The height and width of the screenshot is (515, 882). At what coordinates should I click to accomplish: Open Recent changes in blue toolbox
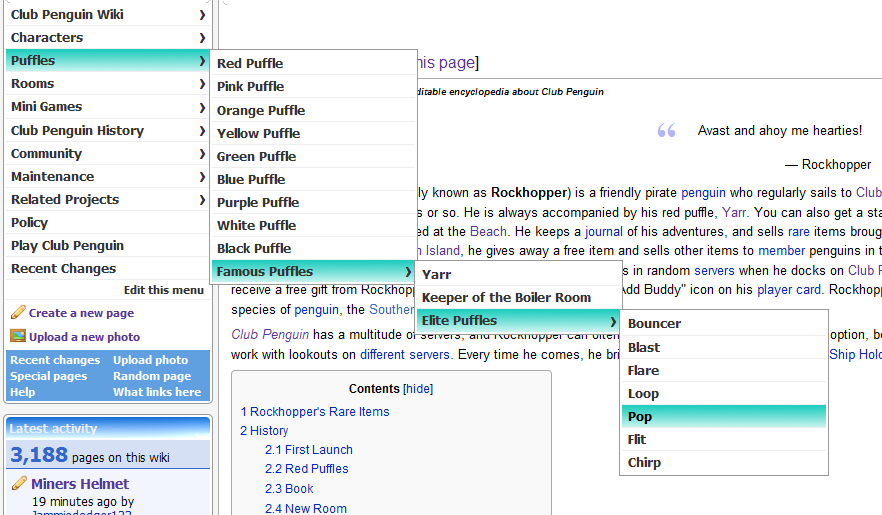pos(55,360)
